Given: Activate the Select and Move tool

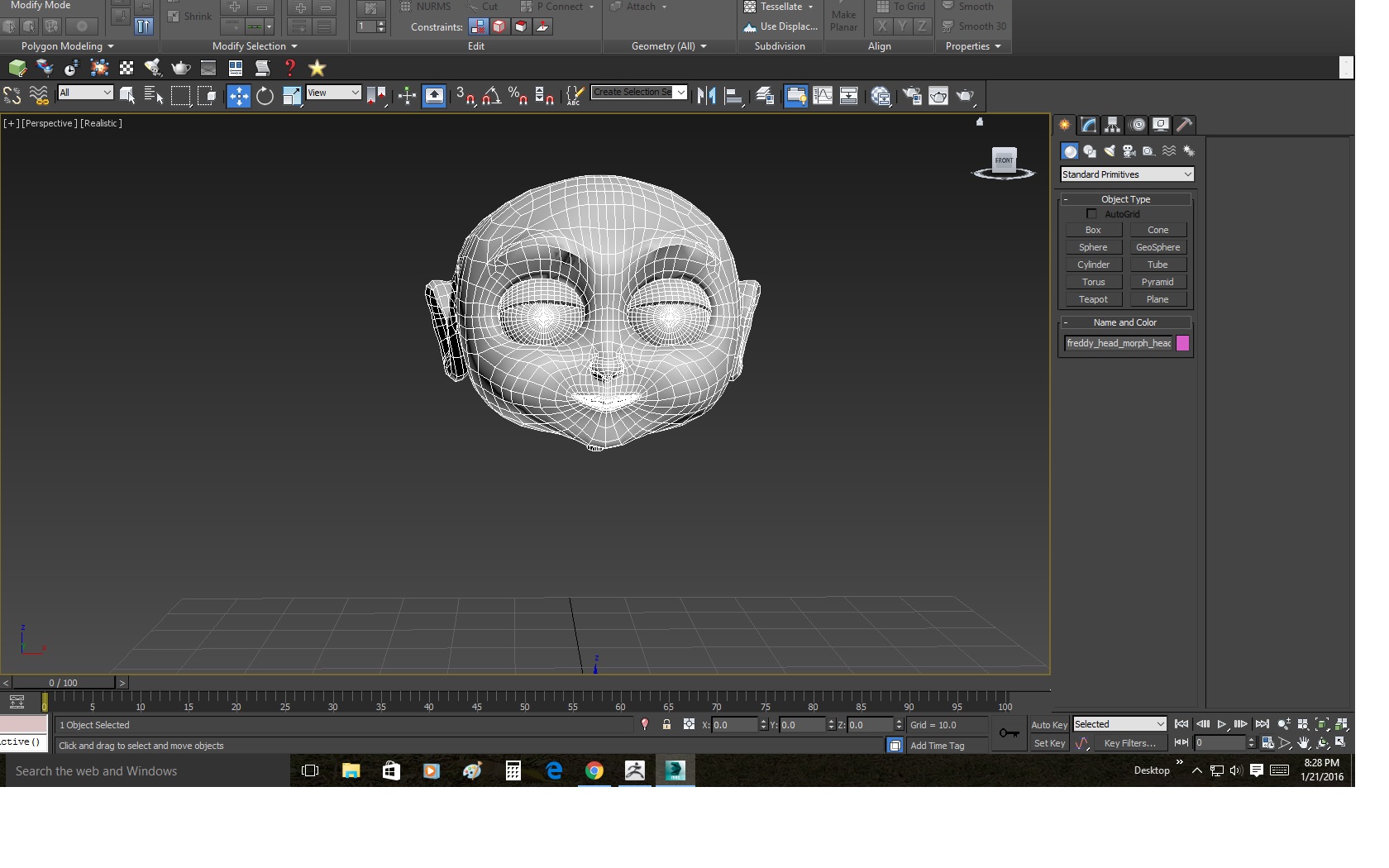Looking at the screenshot, I should (x=238, y=96).
